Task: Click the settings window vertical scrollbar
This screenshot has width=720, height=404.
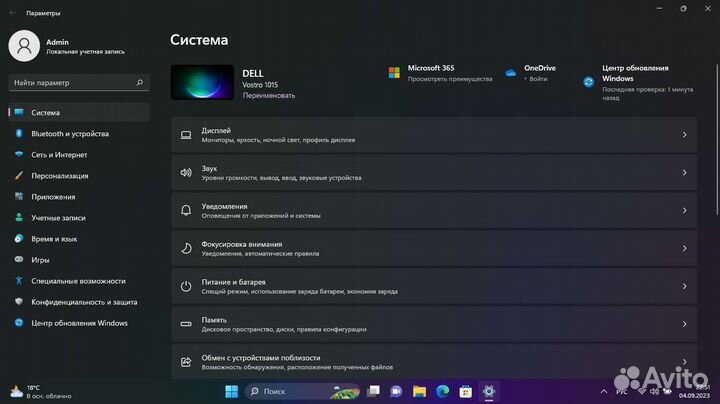Action: click(717, 140)
